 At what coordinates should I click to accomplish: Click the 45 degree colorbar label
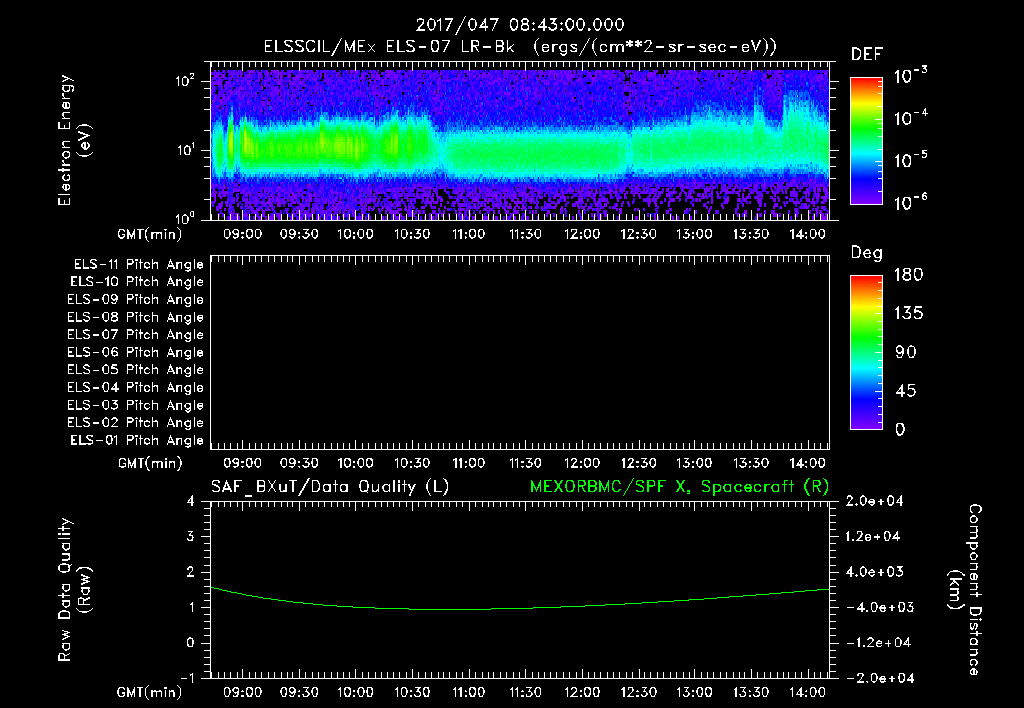tap(905, 391)
